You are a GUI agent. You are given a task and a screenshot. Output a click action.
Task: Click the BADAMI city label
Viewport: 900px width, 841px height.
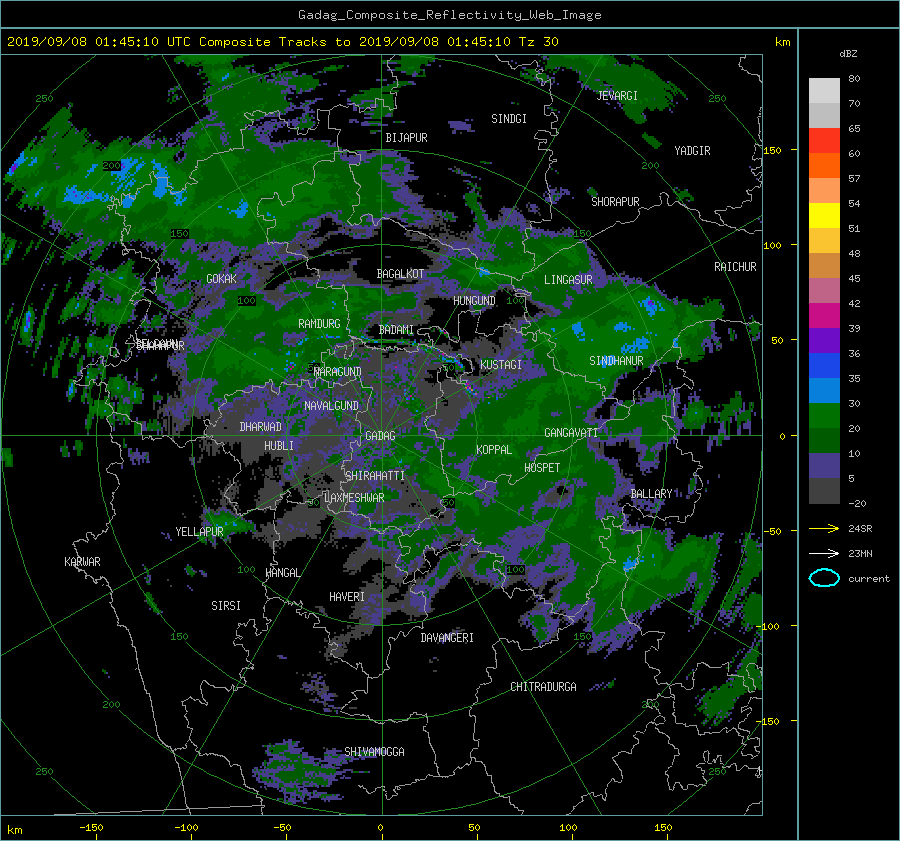[x=396, y=330]
